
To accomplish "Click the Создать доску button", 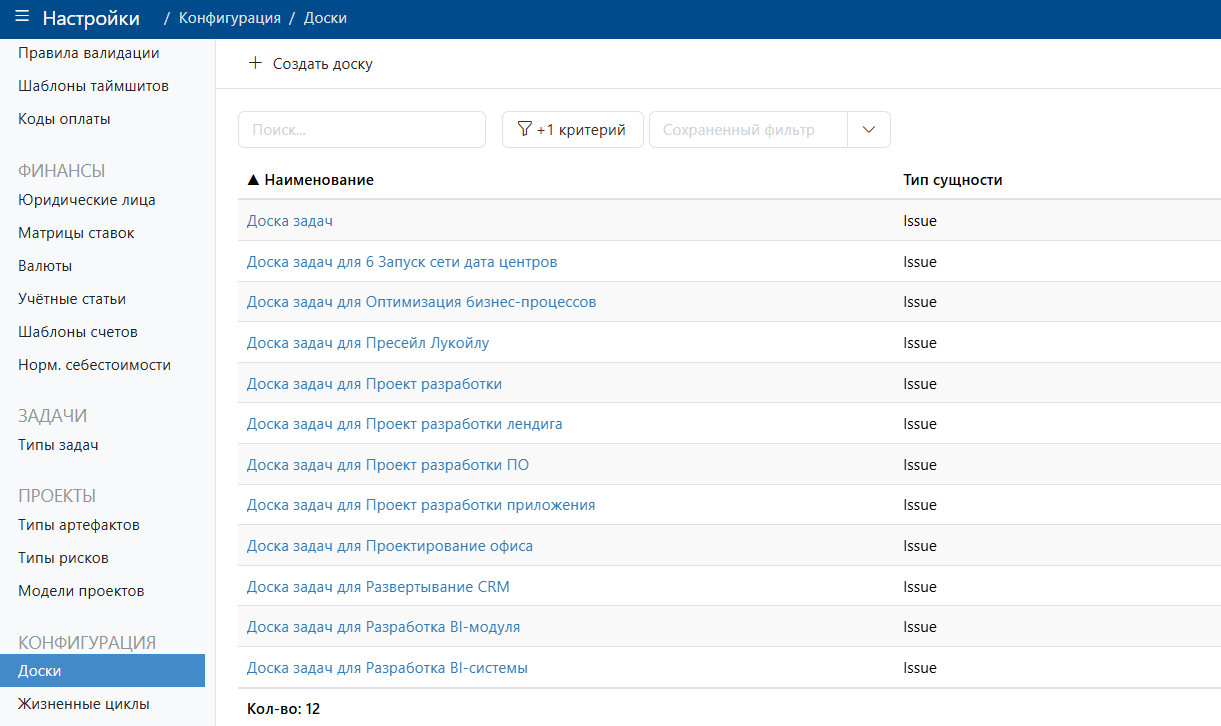I will (310, 63).
